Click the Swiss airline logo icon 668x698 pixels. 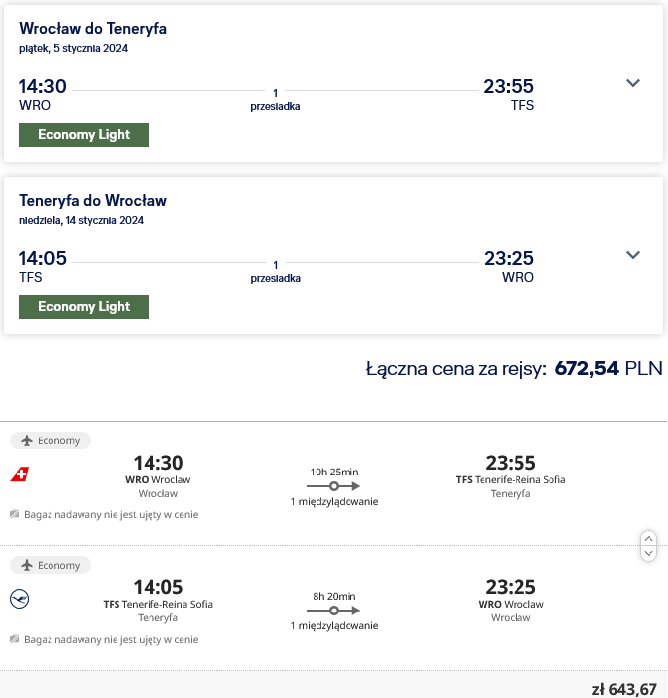[20, 474]
